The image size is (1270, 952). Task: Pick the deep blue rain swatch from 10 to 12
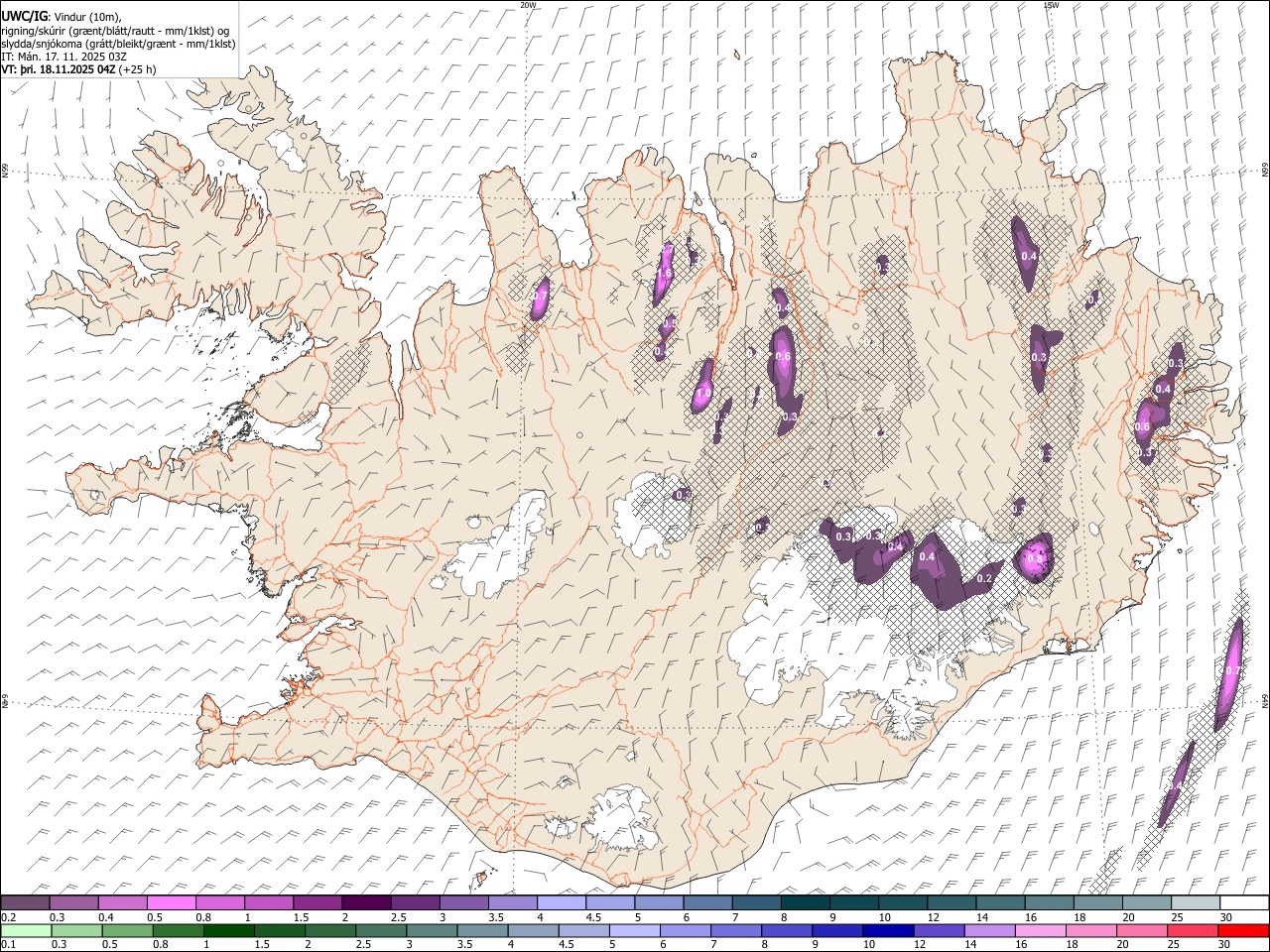889,931
